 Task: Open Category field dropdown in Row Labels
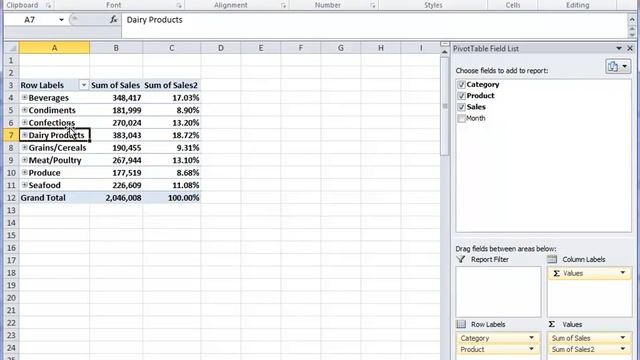tap(531, 338)
